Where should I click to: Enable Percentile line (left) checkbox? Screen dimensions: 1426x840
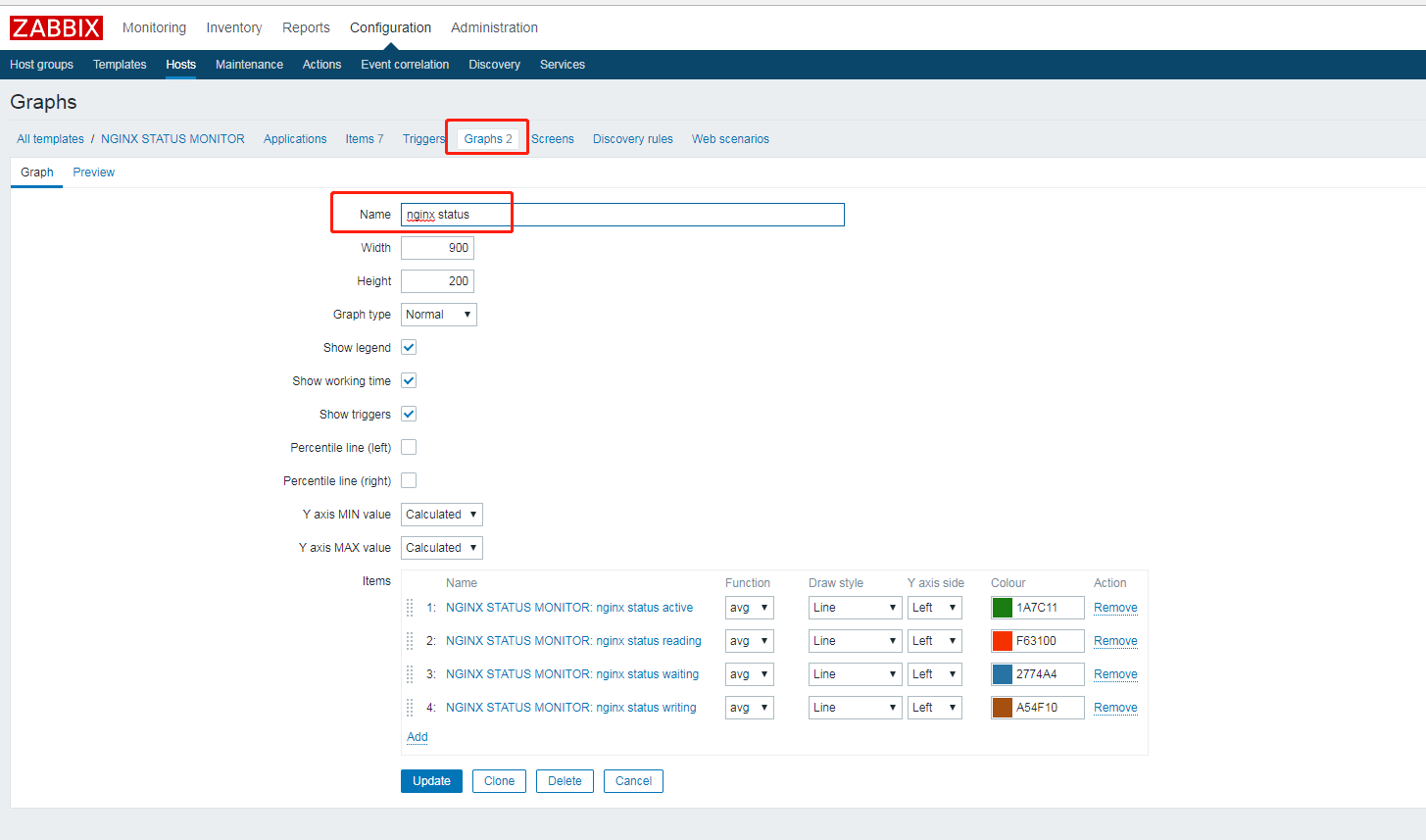[409, 447]
